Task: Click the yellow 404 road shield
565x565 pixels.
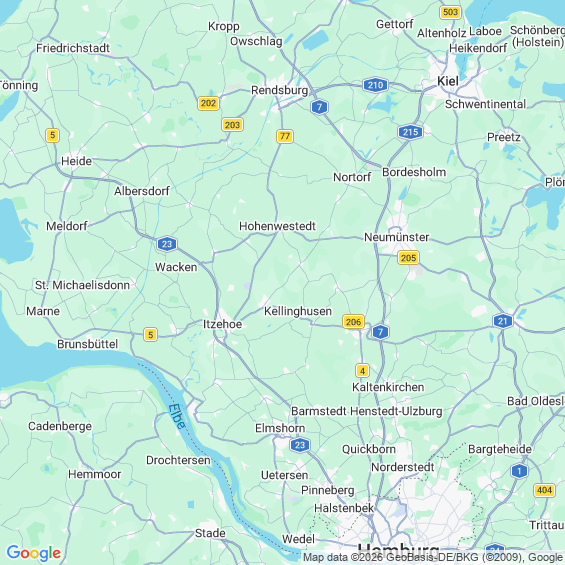Action: 544,490
